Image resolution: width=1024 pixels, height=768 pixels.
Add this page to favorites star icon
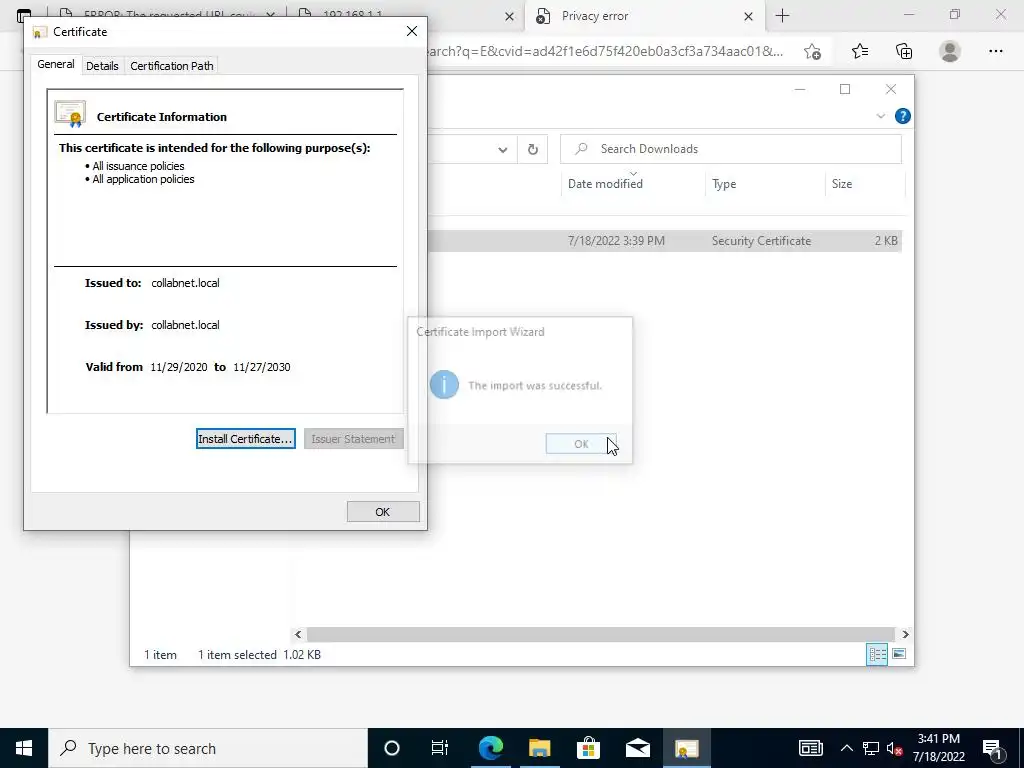click(812, 52)
